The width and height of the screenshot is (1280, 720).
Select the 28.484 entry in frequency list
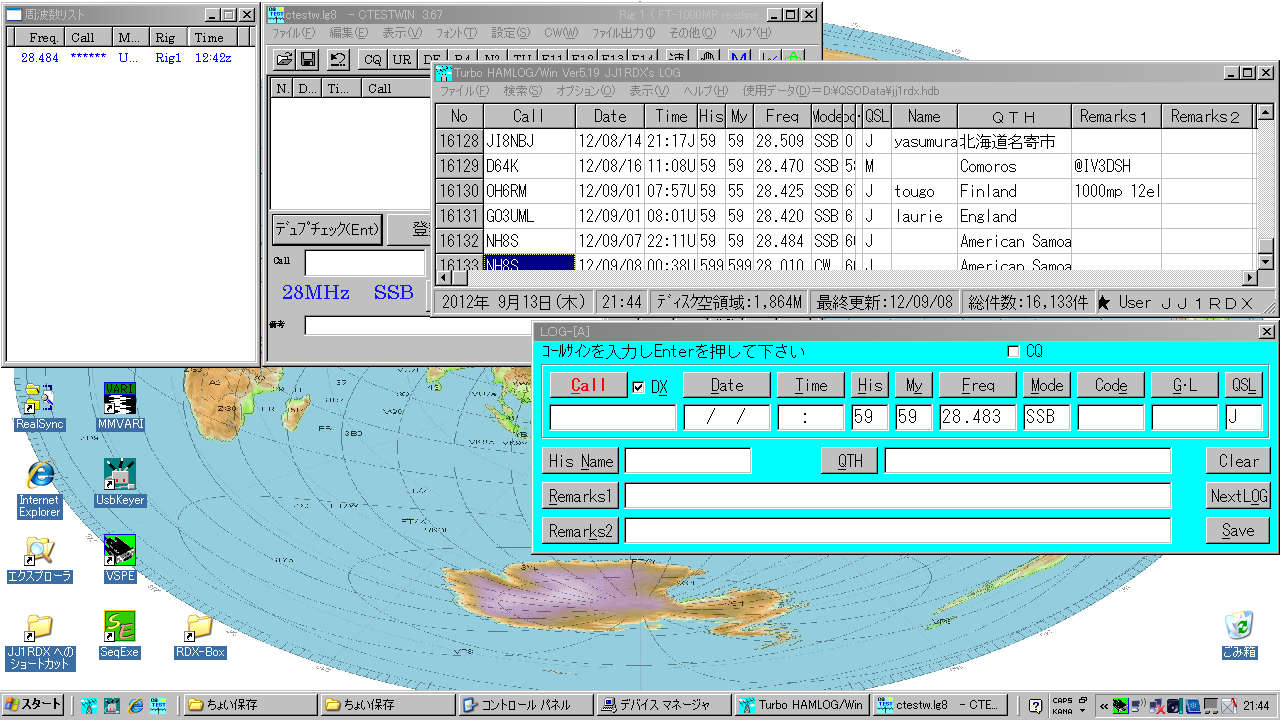click(x=40, y=58)
